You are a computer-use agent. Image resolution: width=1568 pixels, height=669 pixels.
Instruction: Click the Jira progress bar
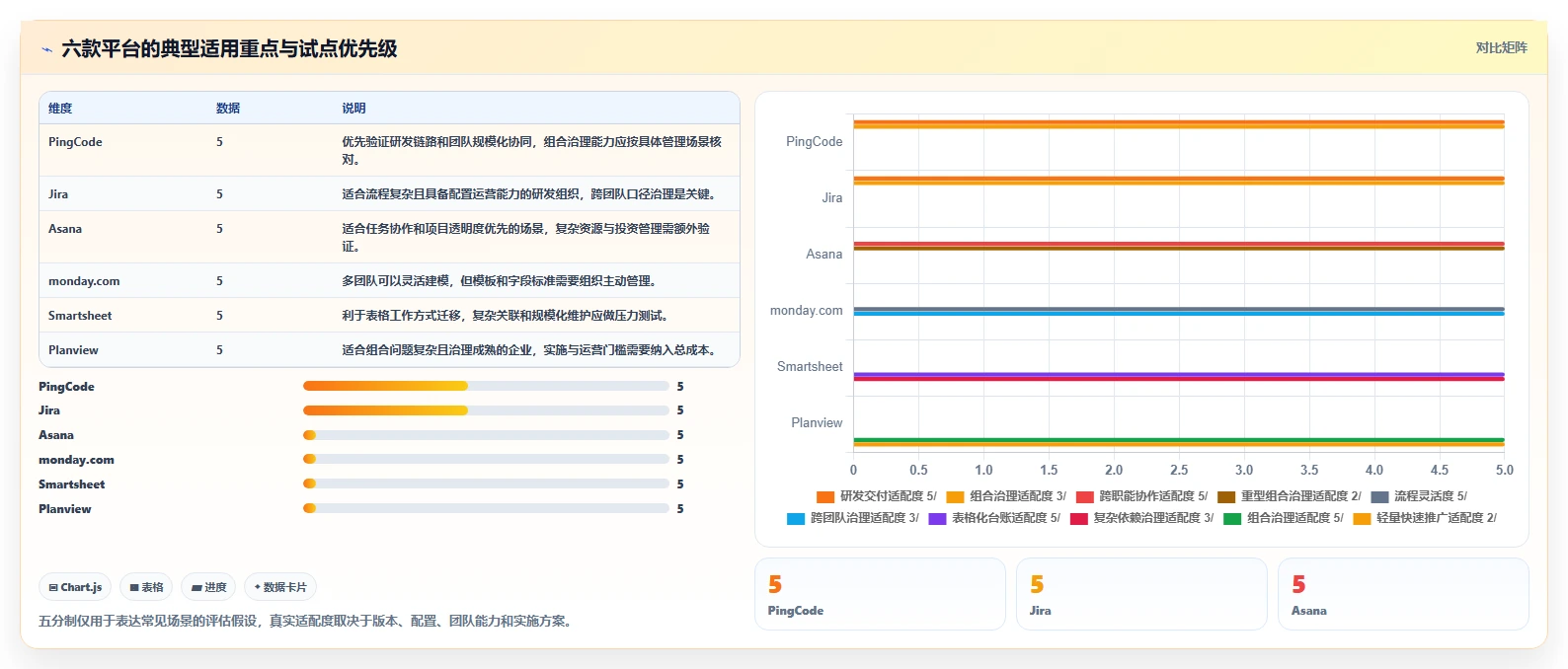[x=486, y=410]
